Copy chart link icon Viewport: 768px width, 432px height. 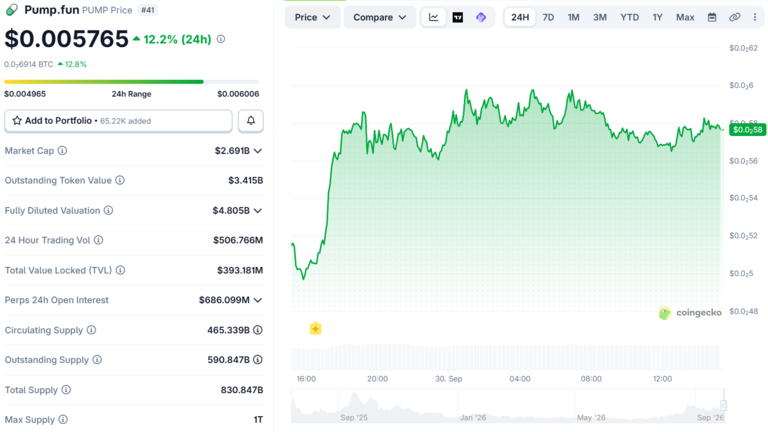click(735, 17)
